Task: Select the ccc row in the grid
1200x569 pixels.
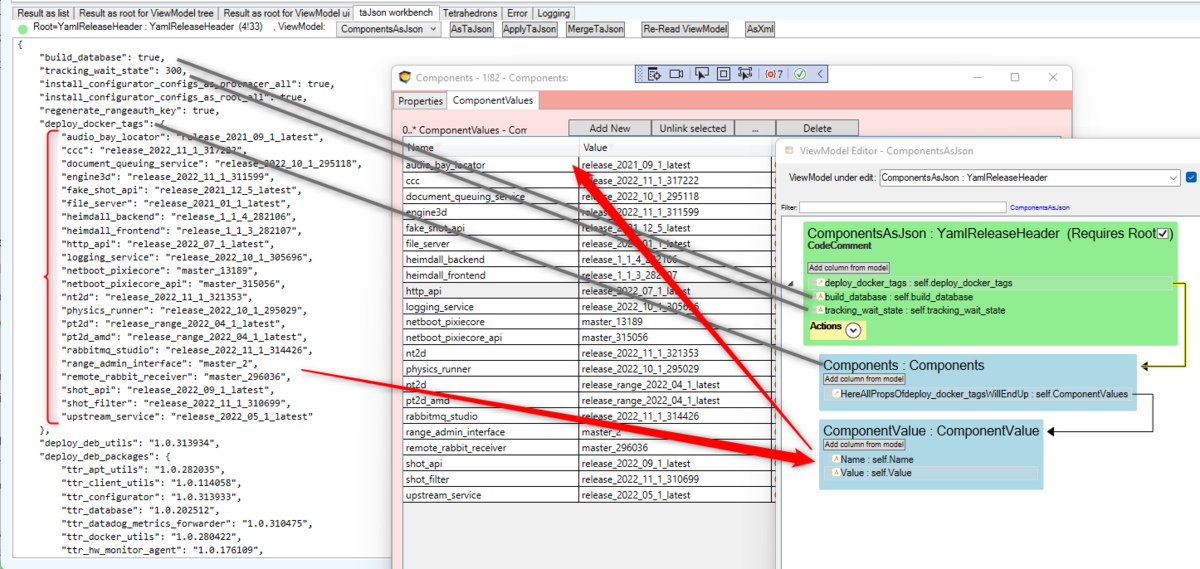Action: coord(587,181)
